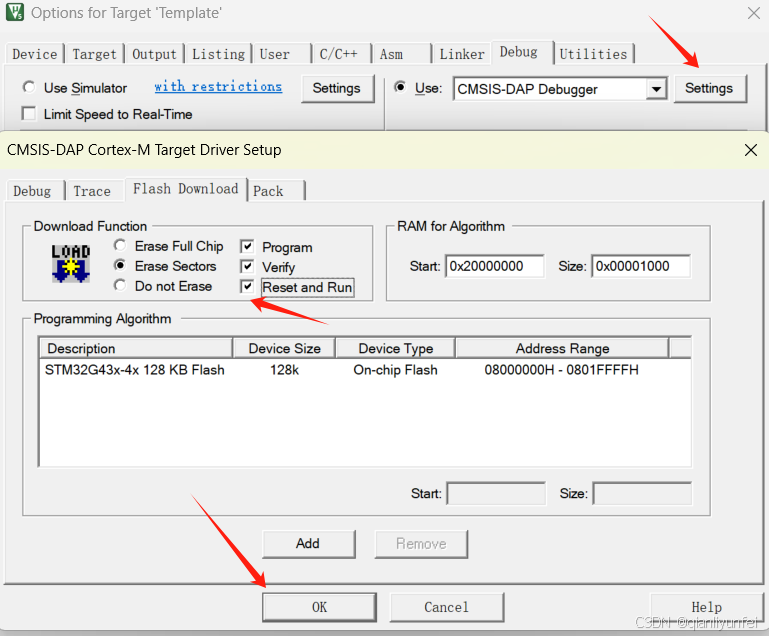Viewport: 769px width, 636px height.
Task: Select Erase Sectors option
Action: 120,265
